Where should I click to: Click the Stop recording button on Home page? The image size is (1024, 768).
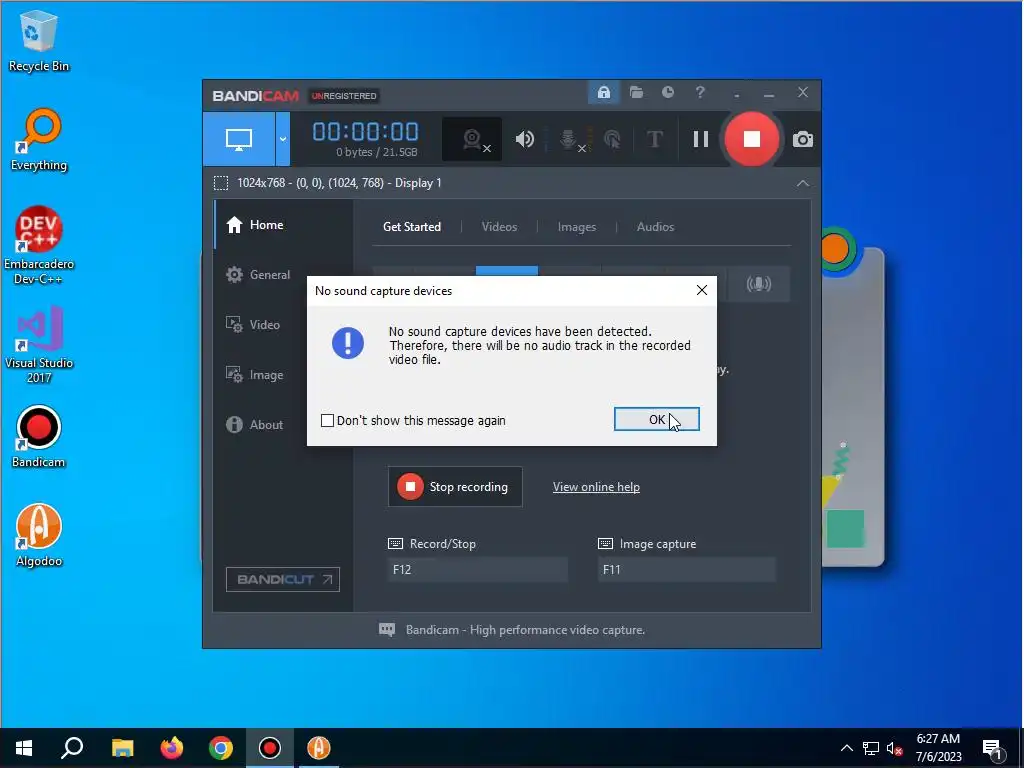point(455,487)
